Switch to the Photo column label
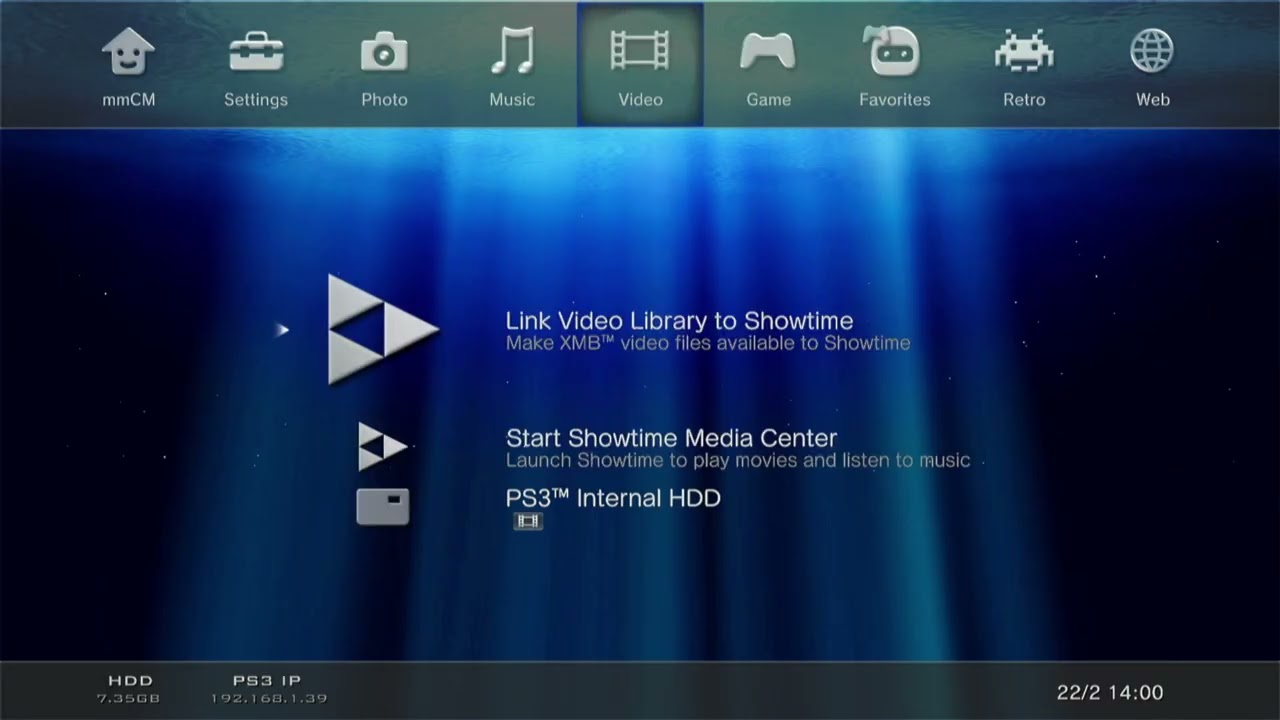Screen dimensions: 1280x720 click(384, 100)
